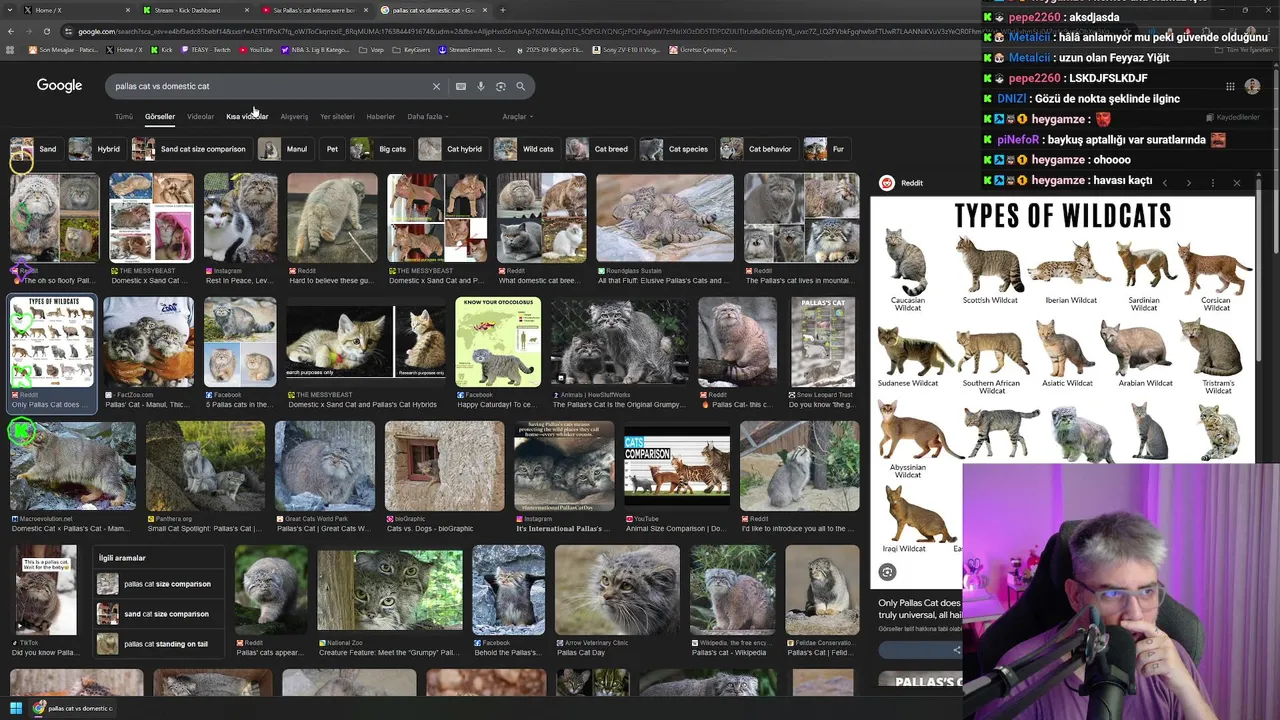Switch to the Six Pallas's cat kittens tab
This screenshot has width=1280, height=720.
click(315, 10)
